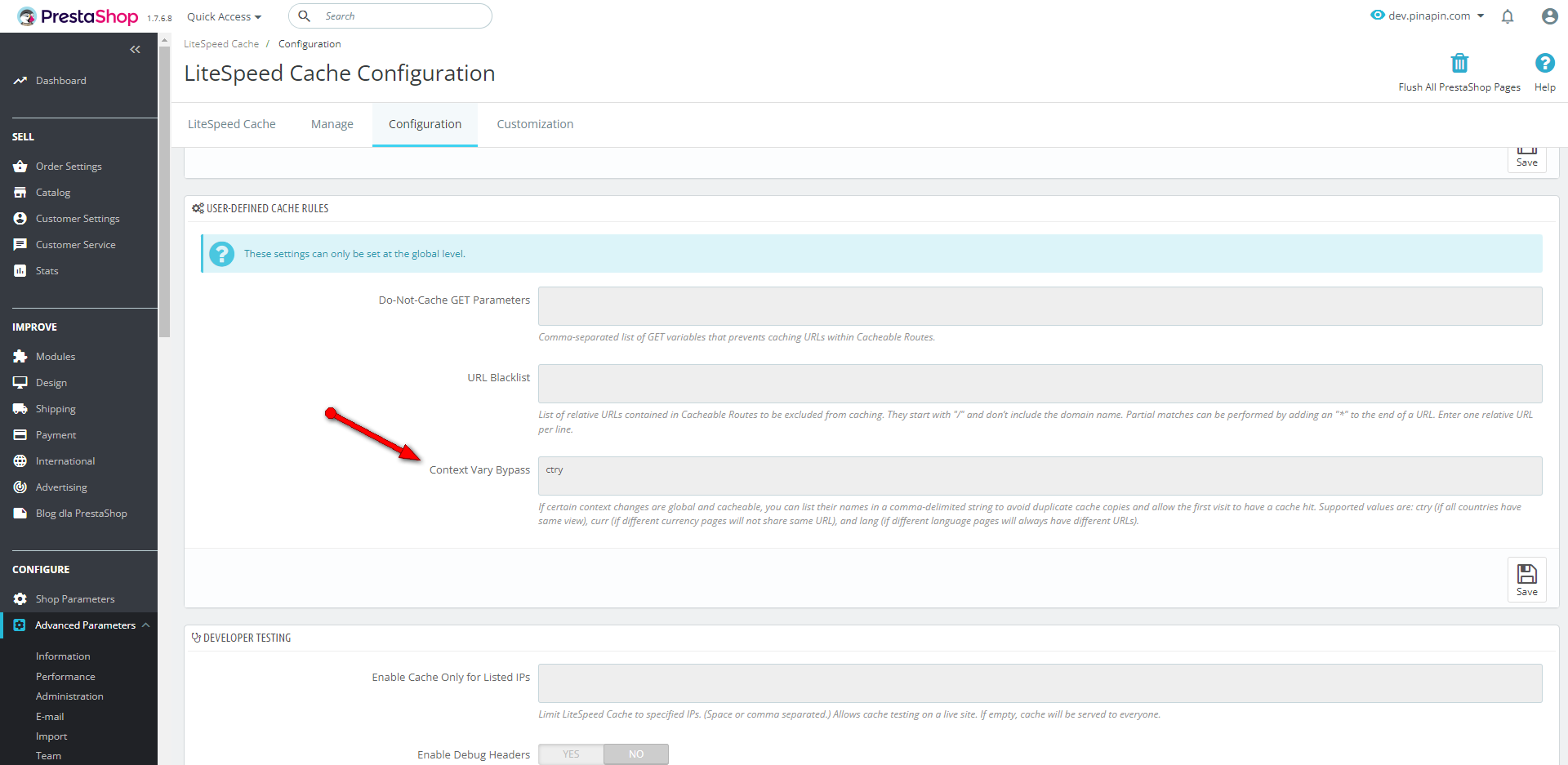Go to Order Settings in sidebar
Image resolution: width=1568 pixels, height=765 pixels.
pyautogui.click(x=69, y=167)
